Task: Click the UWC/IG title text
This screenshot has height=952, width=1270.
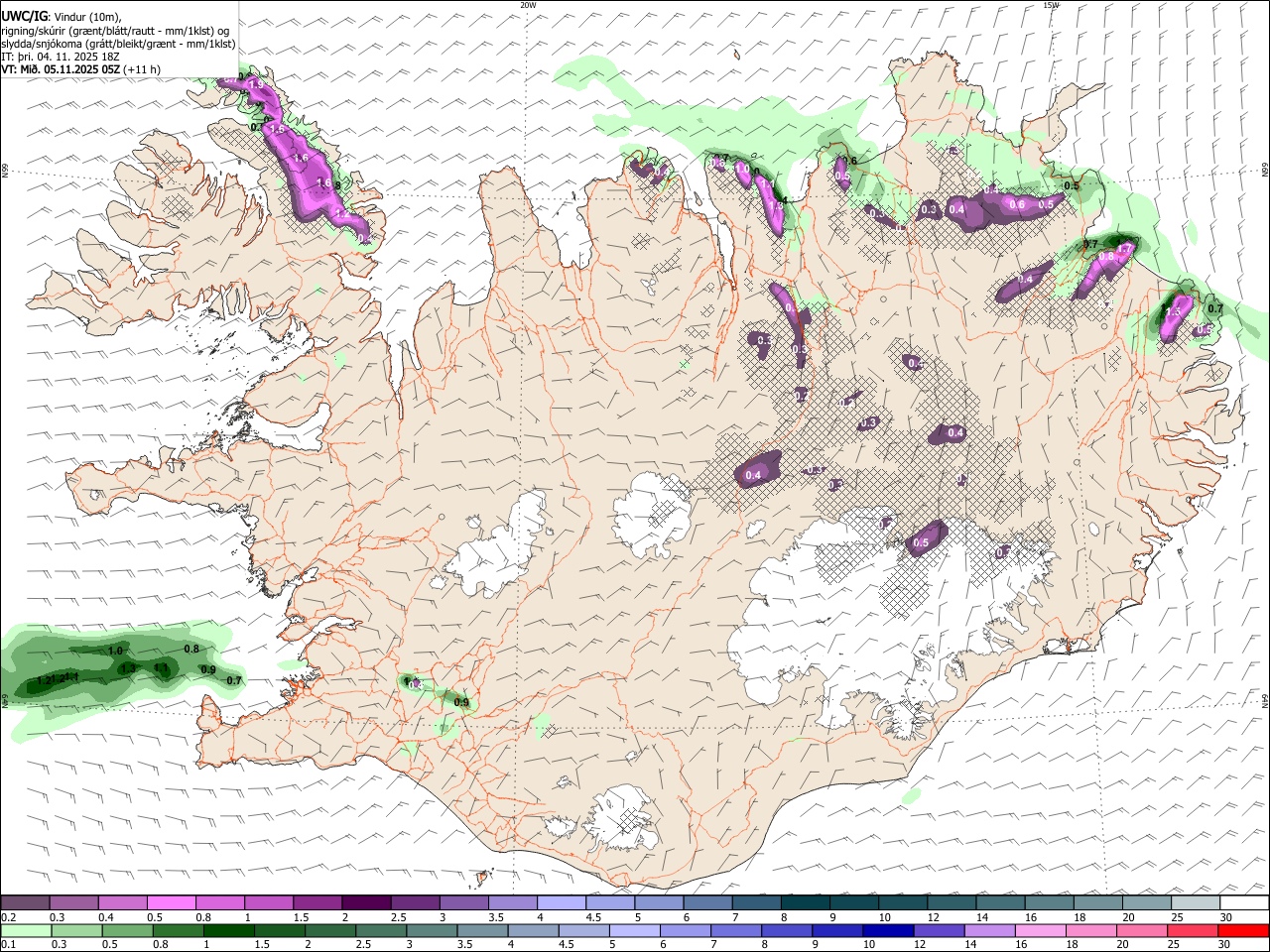Action: 24,16
